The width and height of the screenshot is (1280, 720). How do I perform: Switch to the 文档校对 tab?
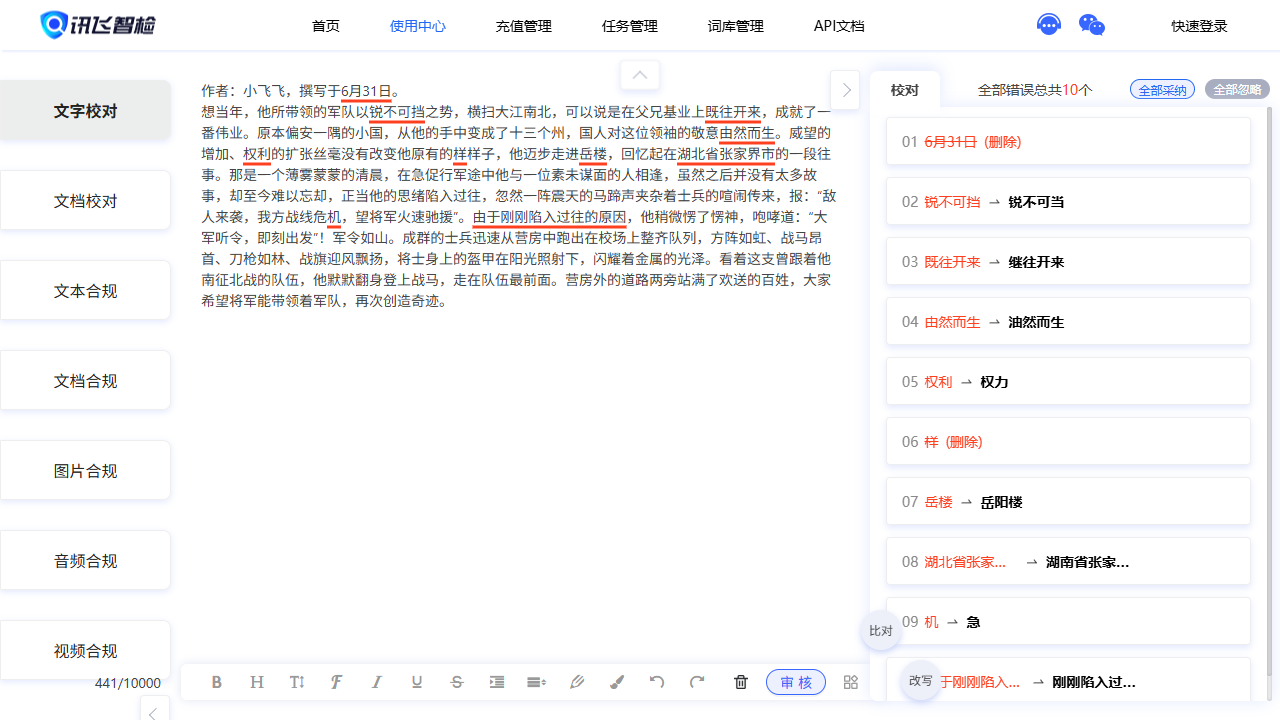86,201
